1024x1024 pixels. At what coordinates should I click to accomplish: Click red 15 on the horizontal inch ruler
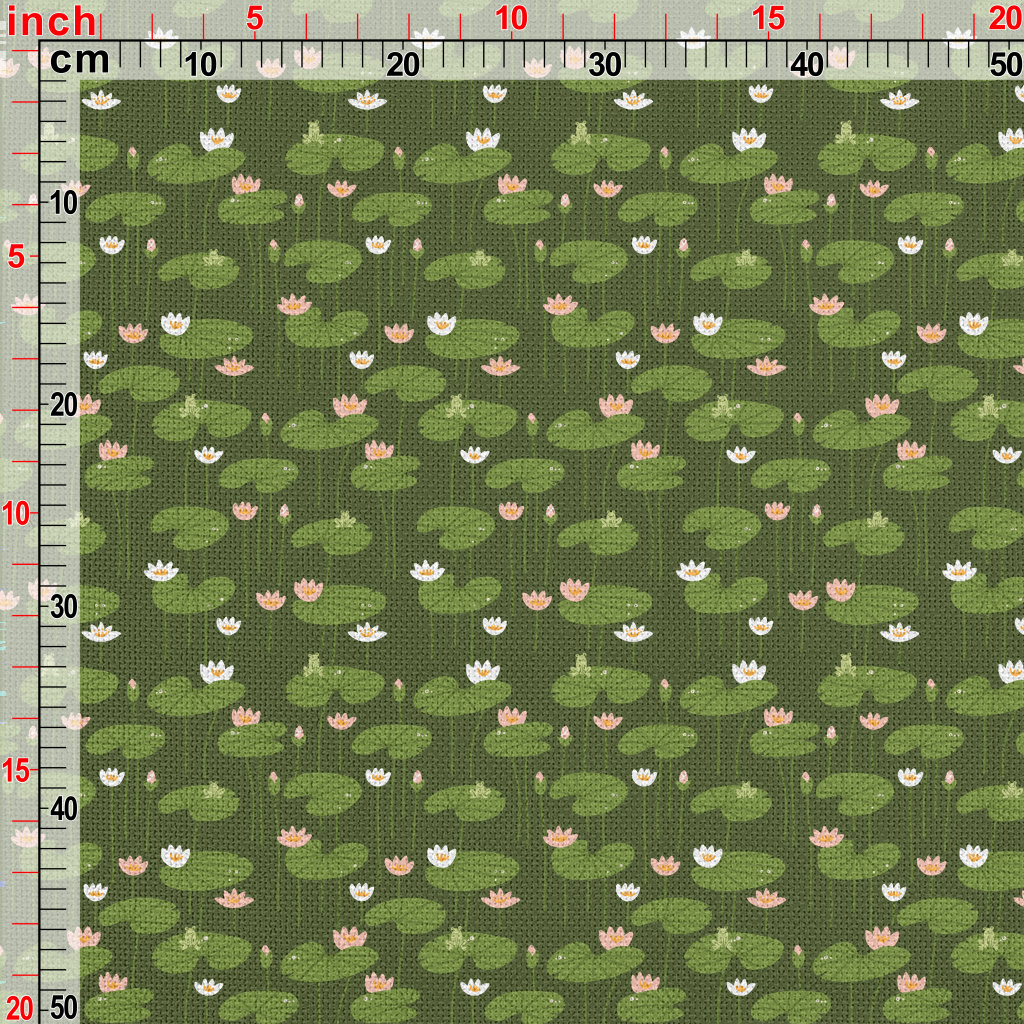coord(768,18)
